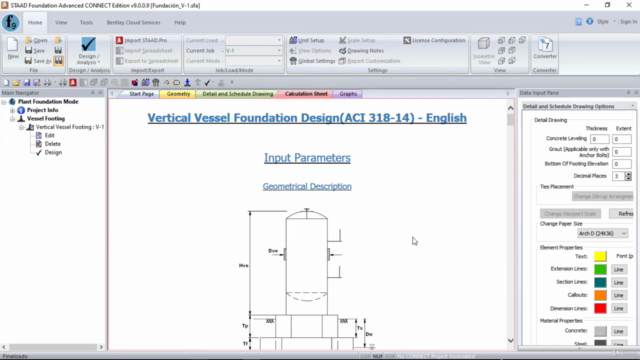Click Concrete Leveling thickness field
The width and height of the screenshot is (640, 360).
tap(600, 139)
